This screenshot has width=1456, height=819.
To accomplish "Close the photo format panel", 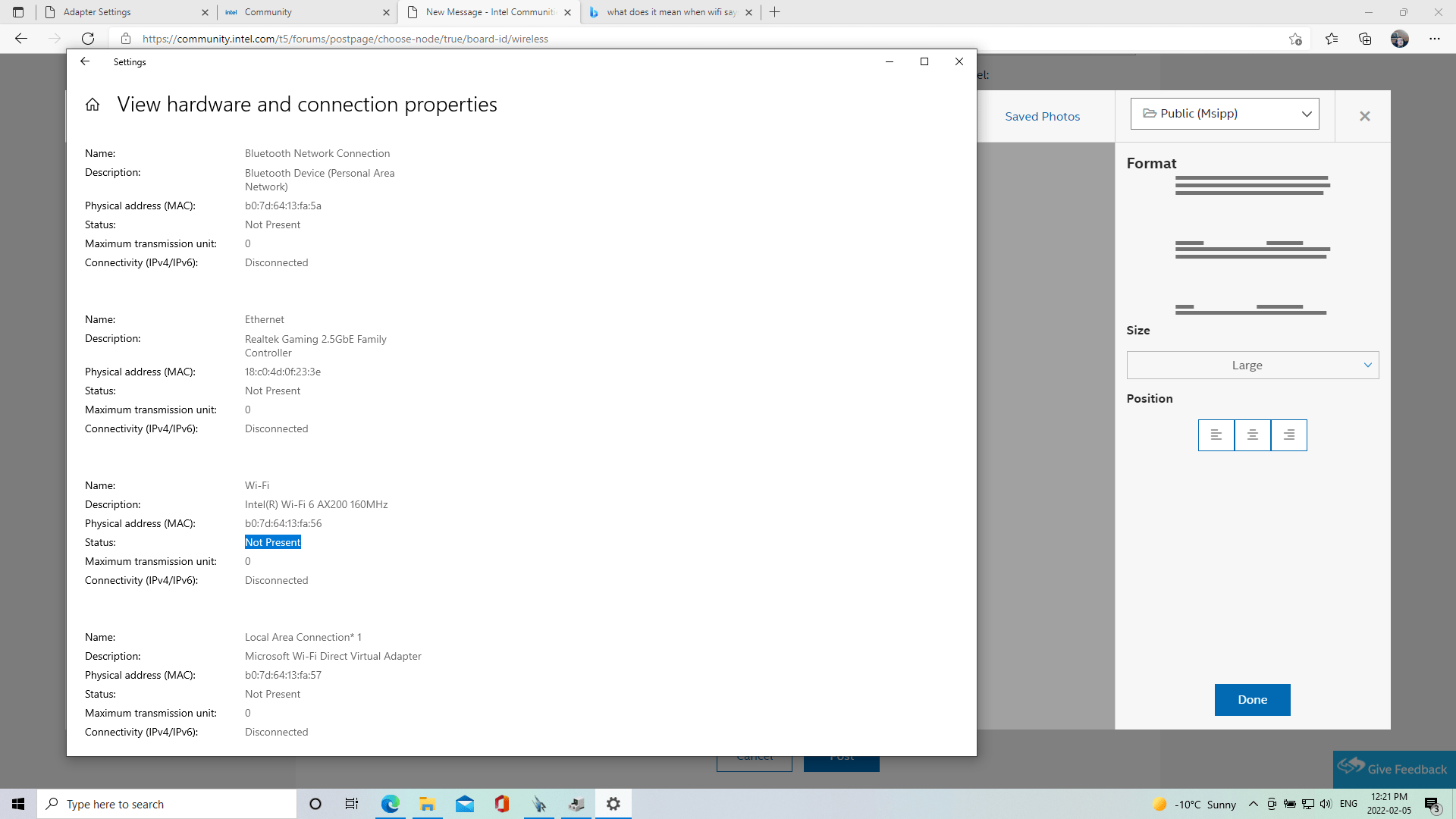I will [x=1365, y=116].
